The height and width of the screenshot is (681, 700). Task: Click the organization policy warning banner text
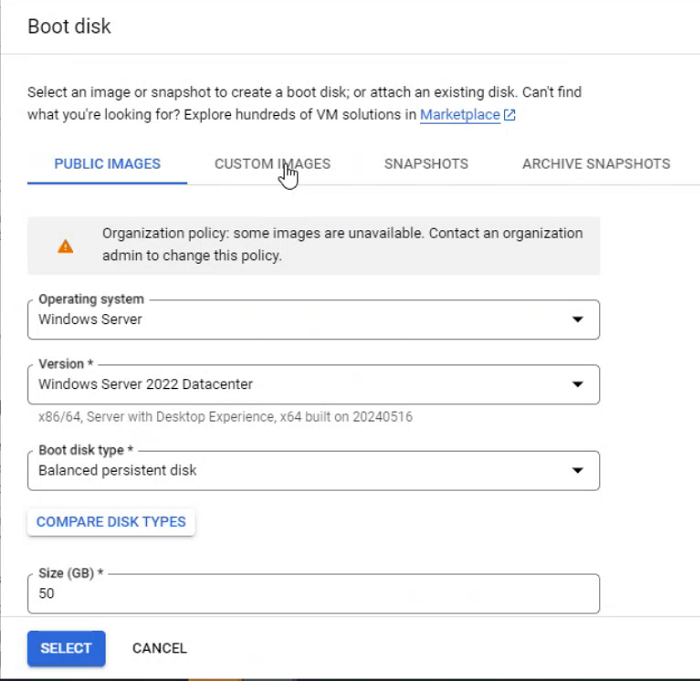point(342,244)
